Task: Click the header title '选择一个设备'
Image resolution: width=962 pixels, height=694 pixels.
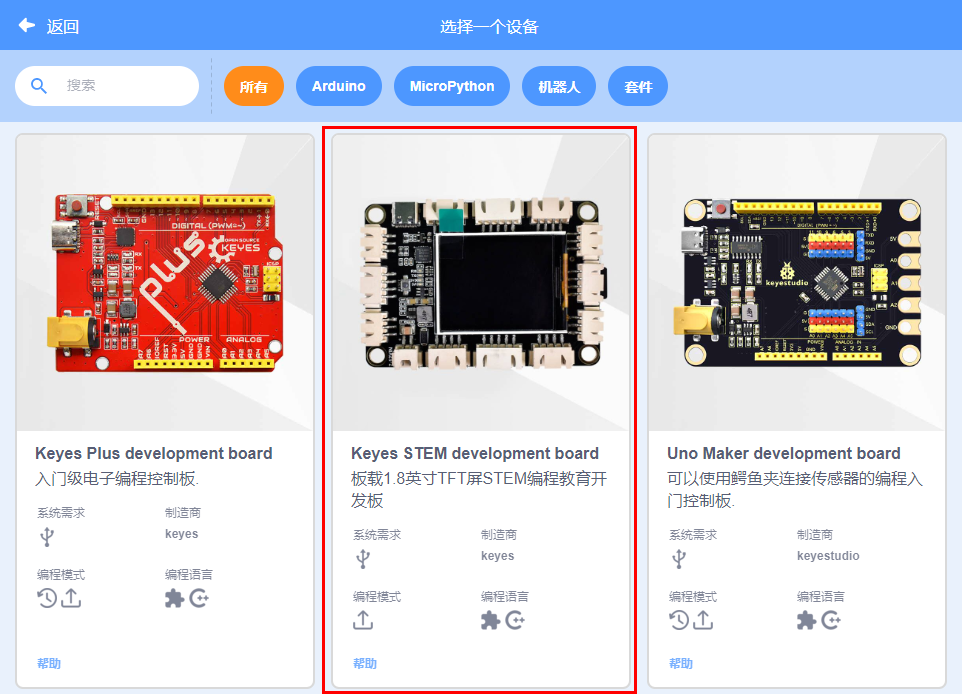Action: [489, 26]
